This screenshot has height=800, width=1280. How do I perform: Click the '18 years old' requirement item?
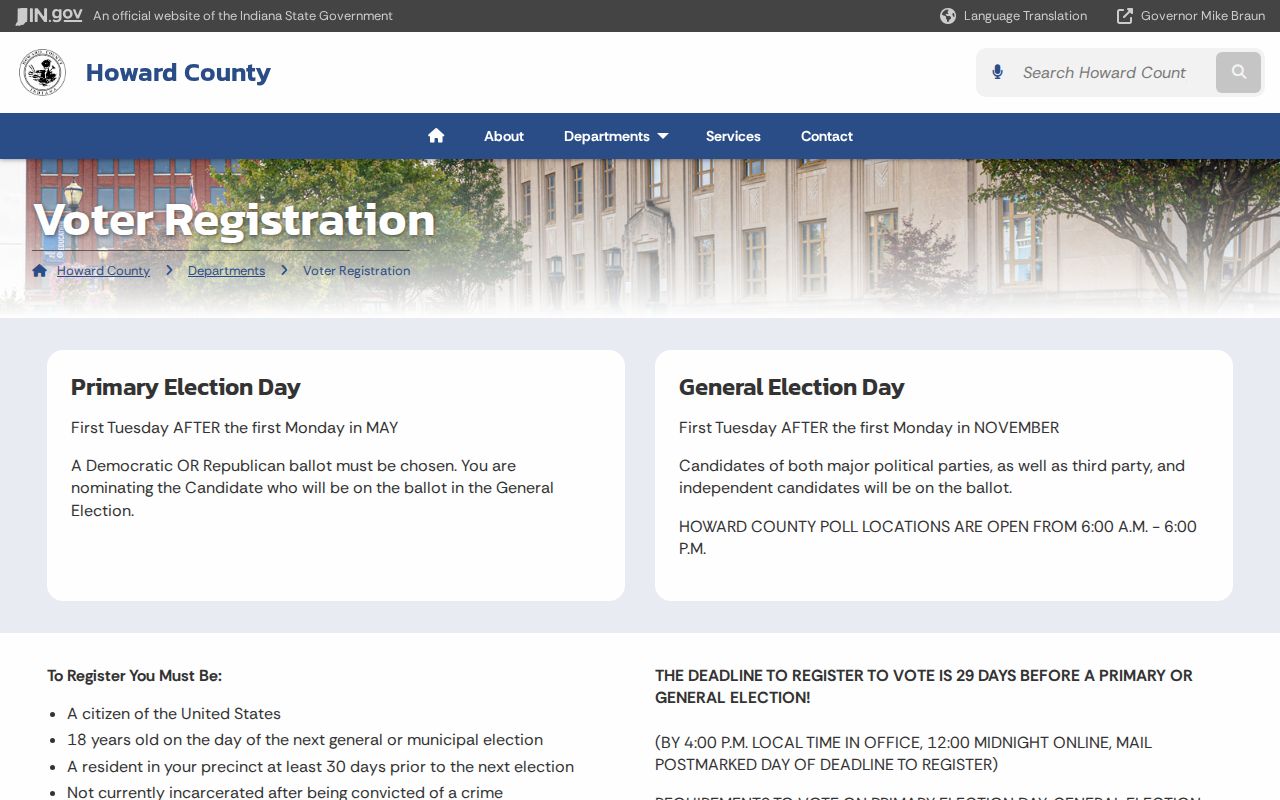305,740
